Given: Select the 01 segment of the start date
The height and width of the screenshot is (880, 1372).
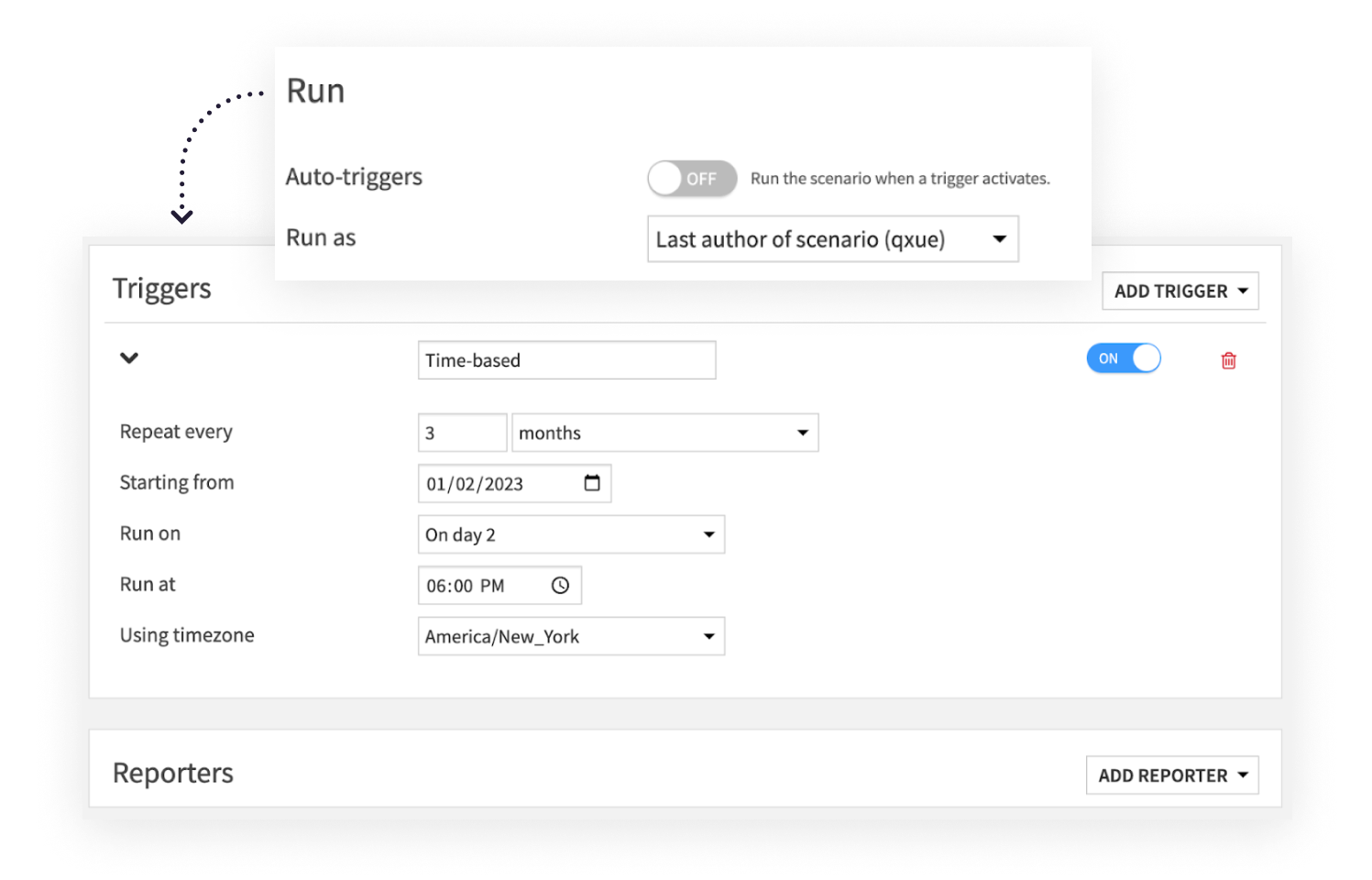Looking at the screenshot, I should click(x=435, y=484).
